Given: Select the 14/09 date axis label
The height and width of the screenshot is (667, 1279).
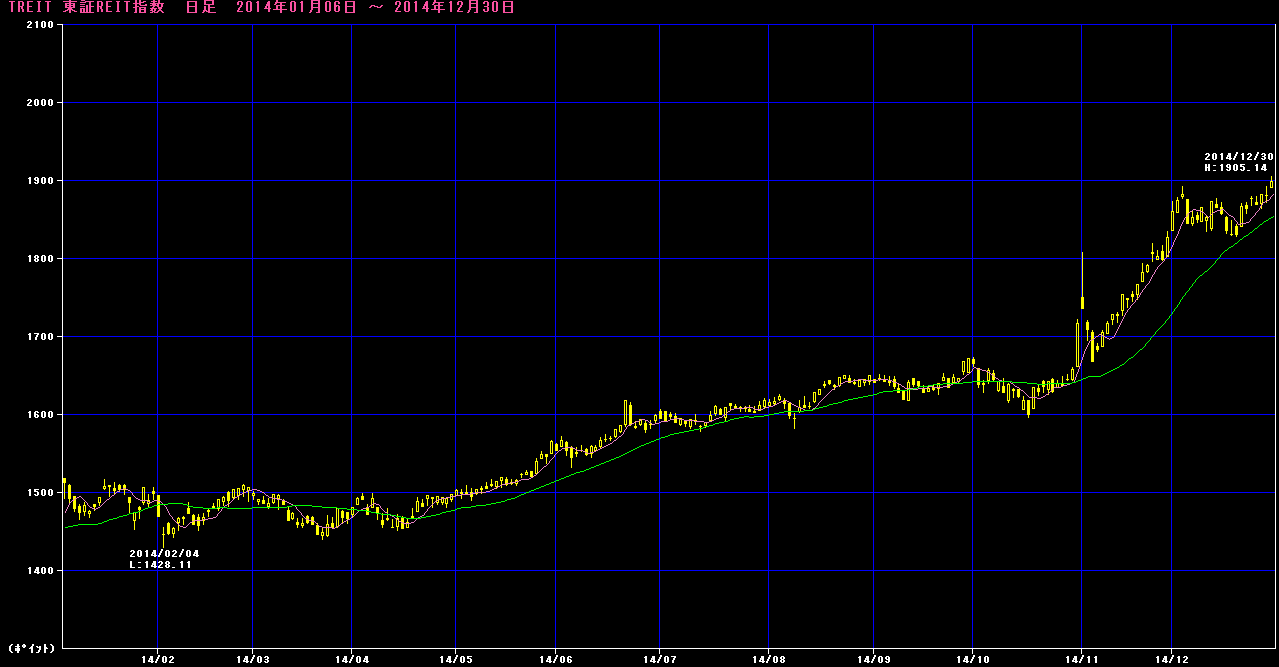Looking at the screenshot, I should 872,659.
